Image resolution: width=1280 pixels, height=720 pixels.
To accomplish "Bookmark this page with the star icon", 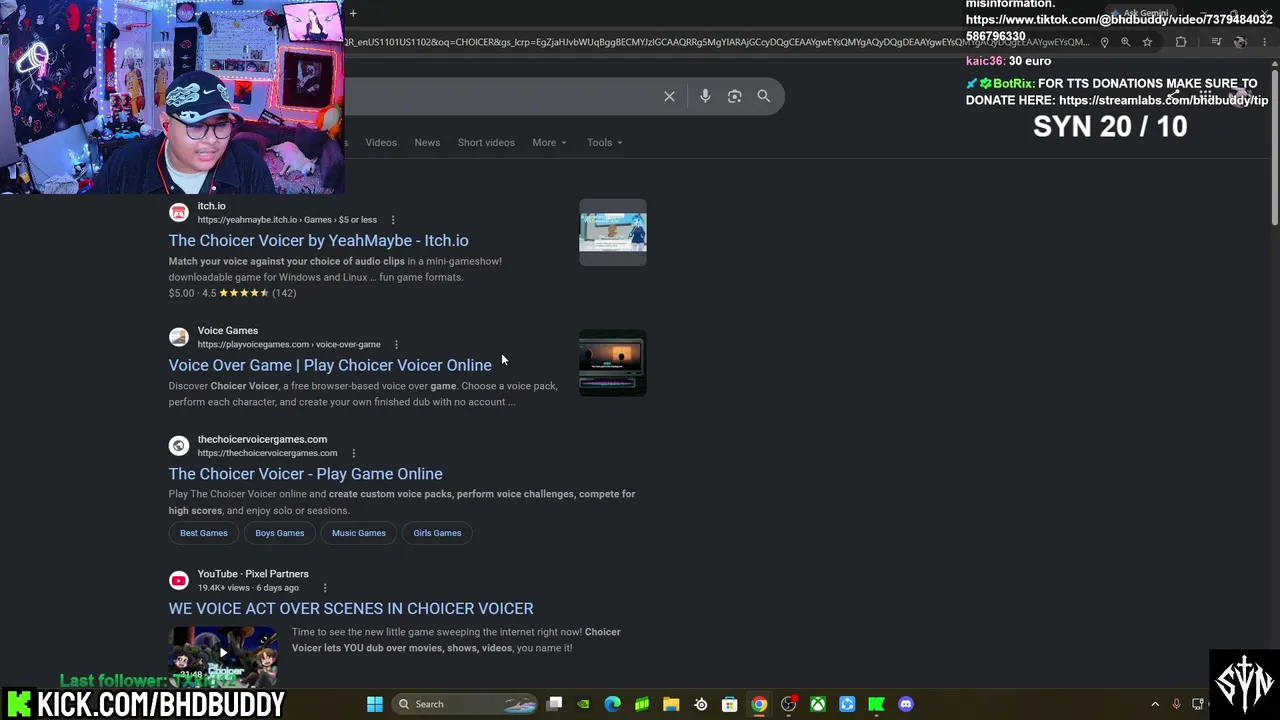I will point(1147,42).
